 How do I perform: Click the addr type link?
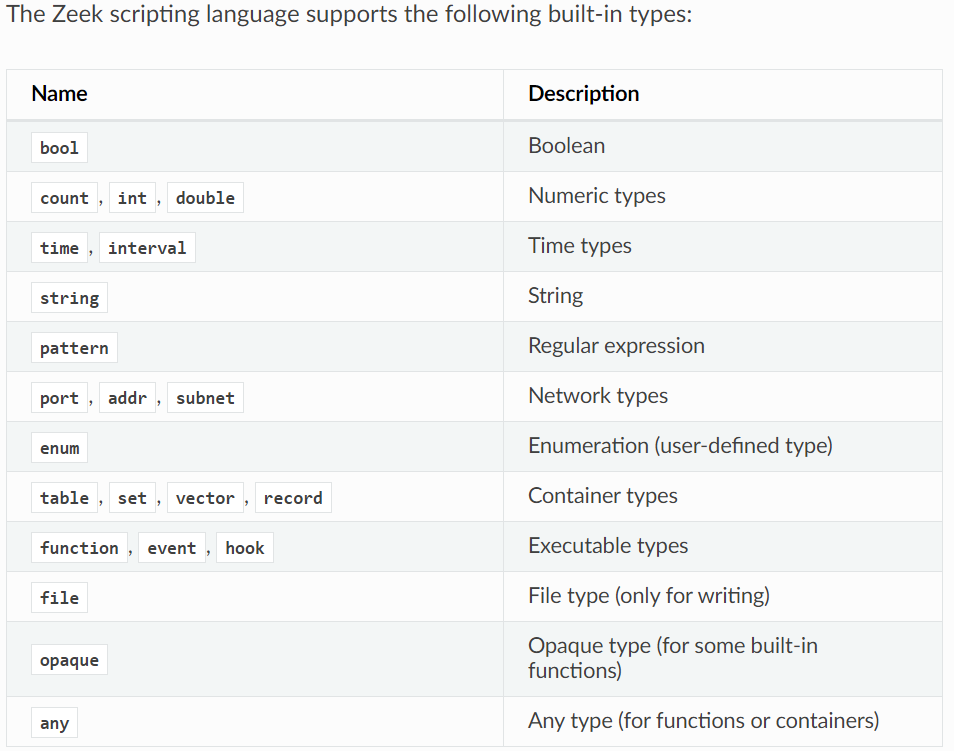[127, 398]
